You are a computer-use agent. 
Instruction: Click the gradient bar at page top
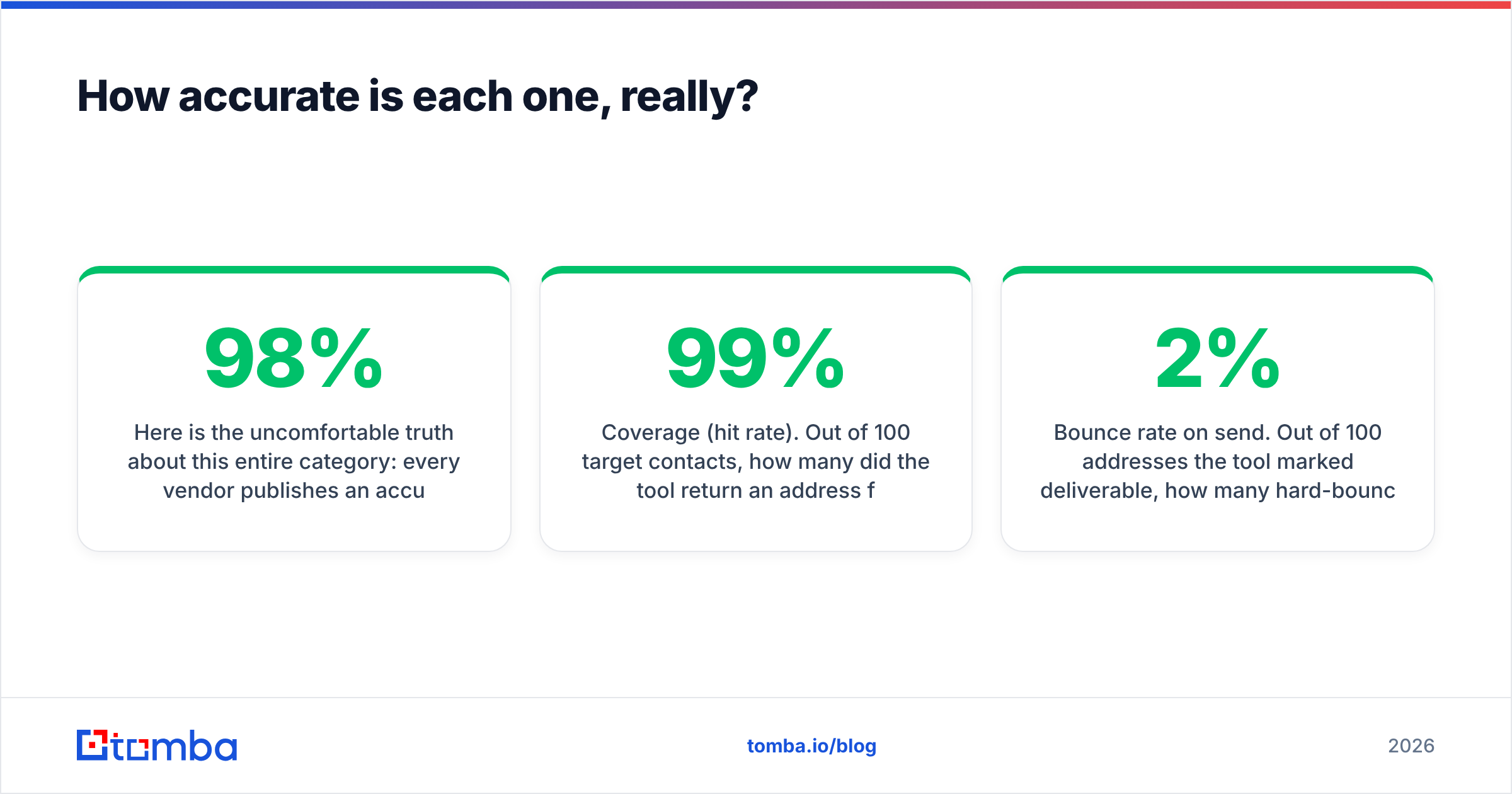(756, 4)
